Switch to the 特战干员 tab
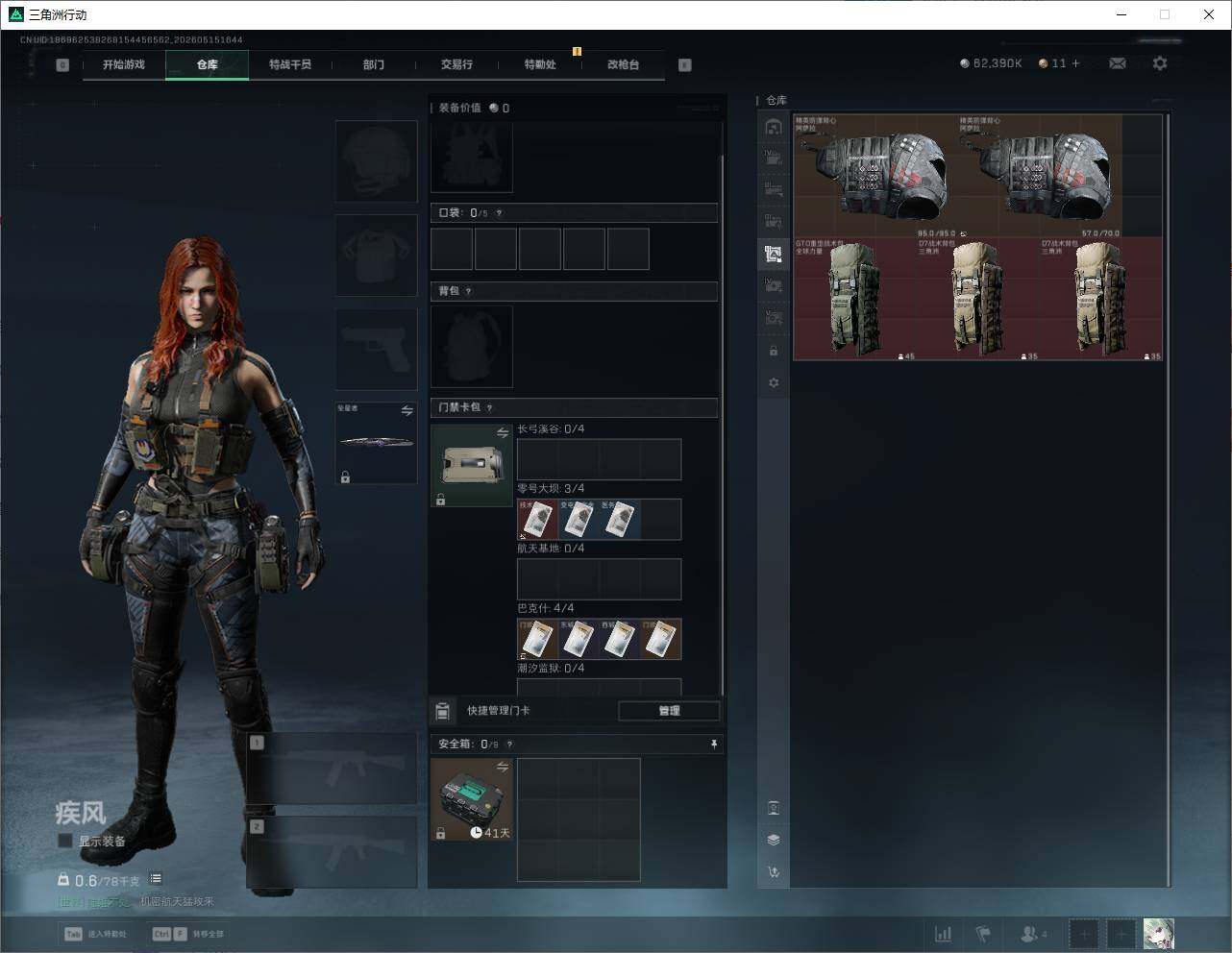 (290, 64)
